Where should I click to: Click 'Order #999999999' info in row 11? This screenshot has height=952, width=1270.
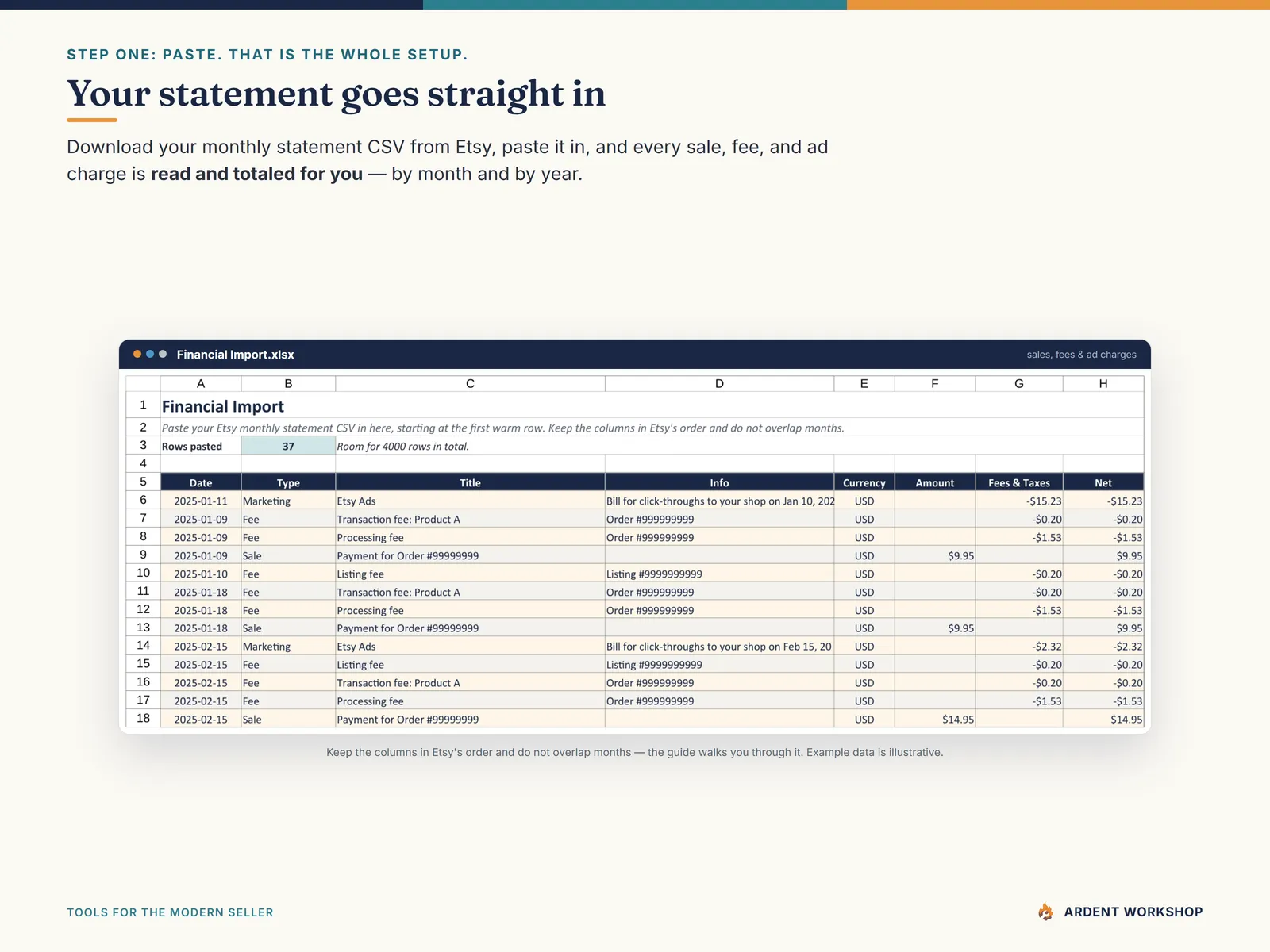coord(719,592)
